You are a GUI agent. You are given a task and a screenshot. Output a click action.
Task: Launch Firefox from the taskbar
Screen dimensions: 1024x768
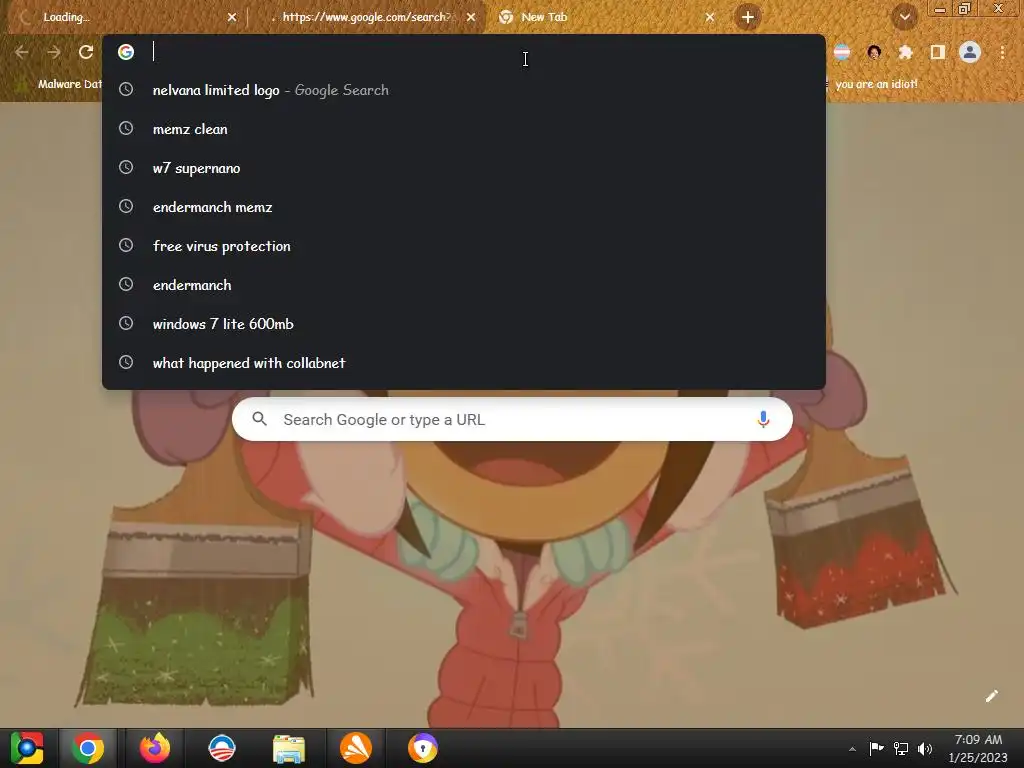tap(155, 748)
